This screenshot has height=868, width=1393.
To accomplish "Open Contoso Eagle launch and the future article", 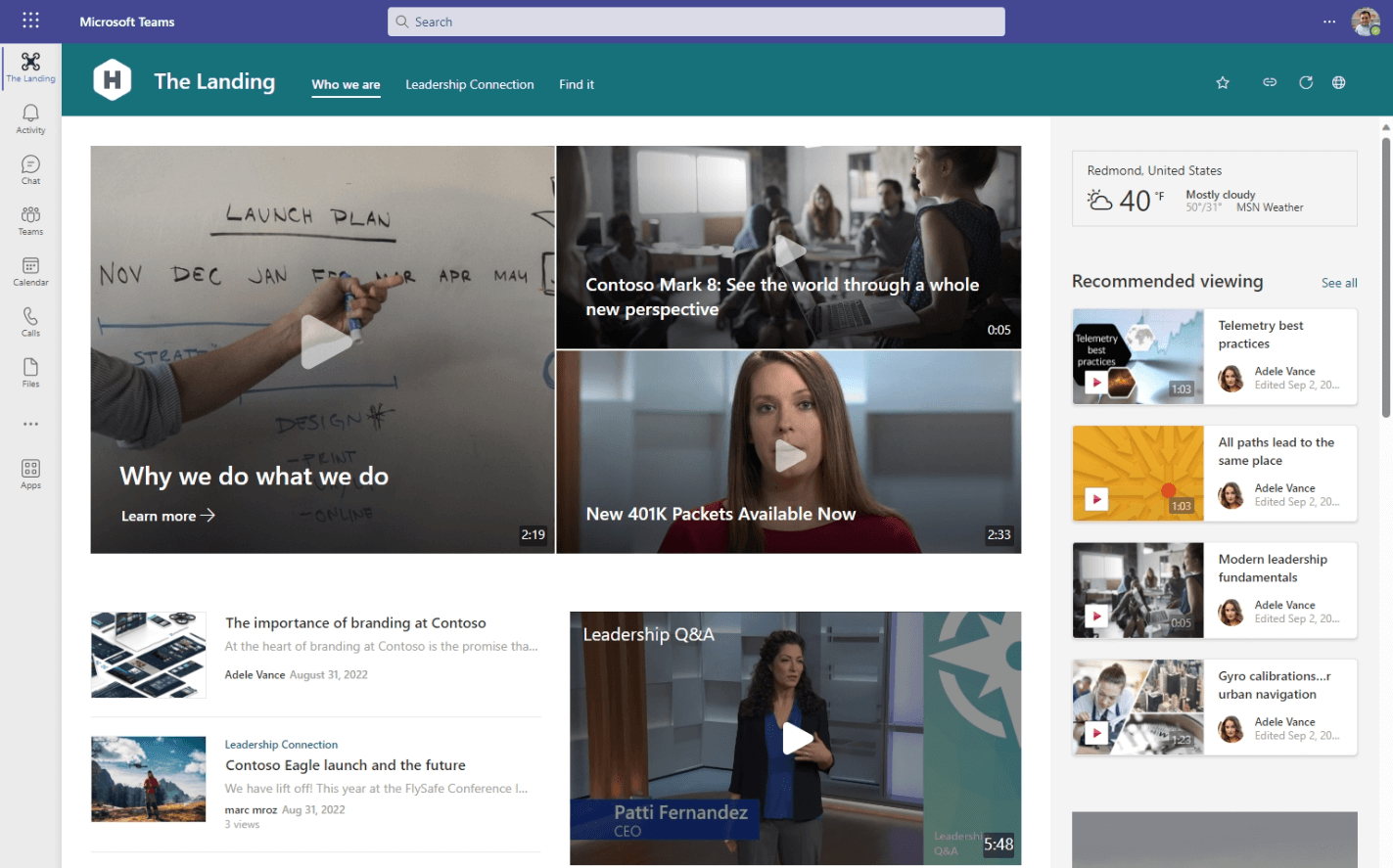I will pyautogui.click(x=346, y=765).
